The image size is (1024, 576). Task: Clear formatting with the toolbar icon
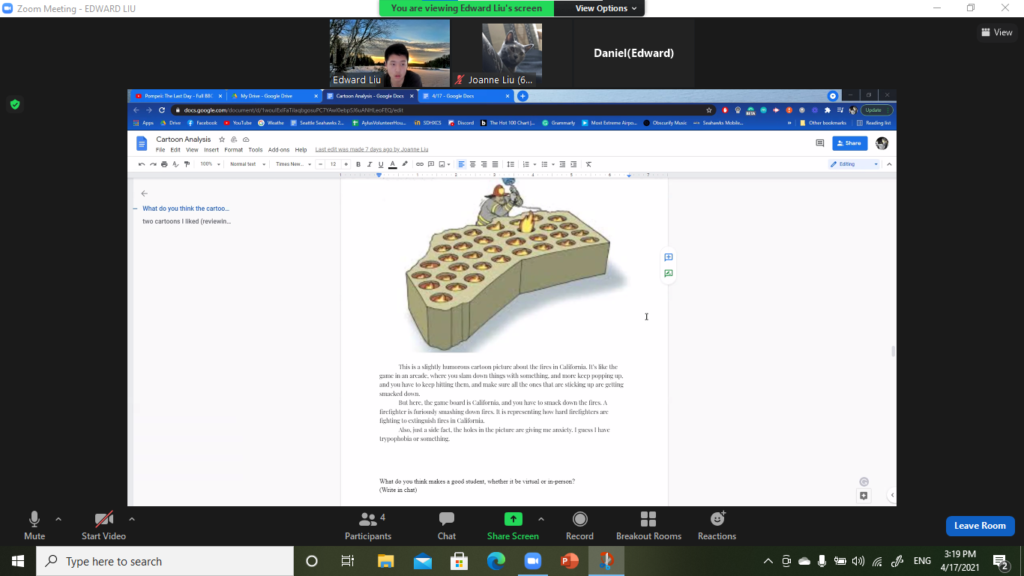coord(588,165)
